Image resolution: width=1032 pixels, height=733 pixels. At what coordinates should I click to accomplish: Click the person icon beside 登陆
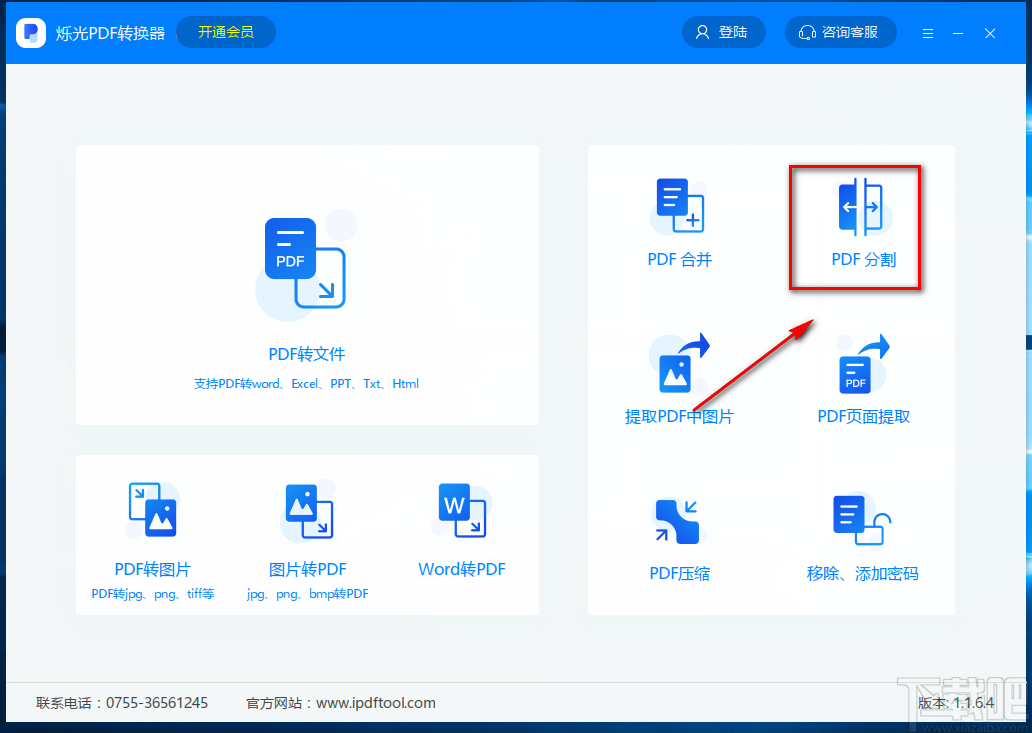tap(701, 31)
